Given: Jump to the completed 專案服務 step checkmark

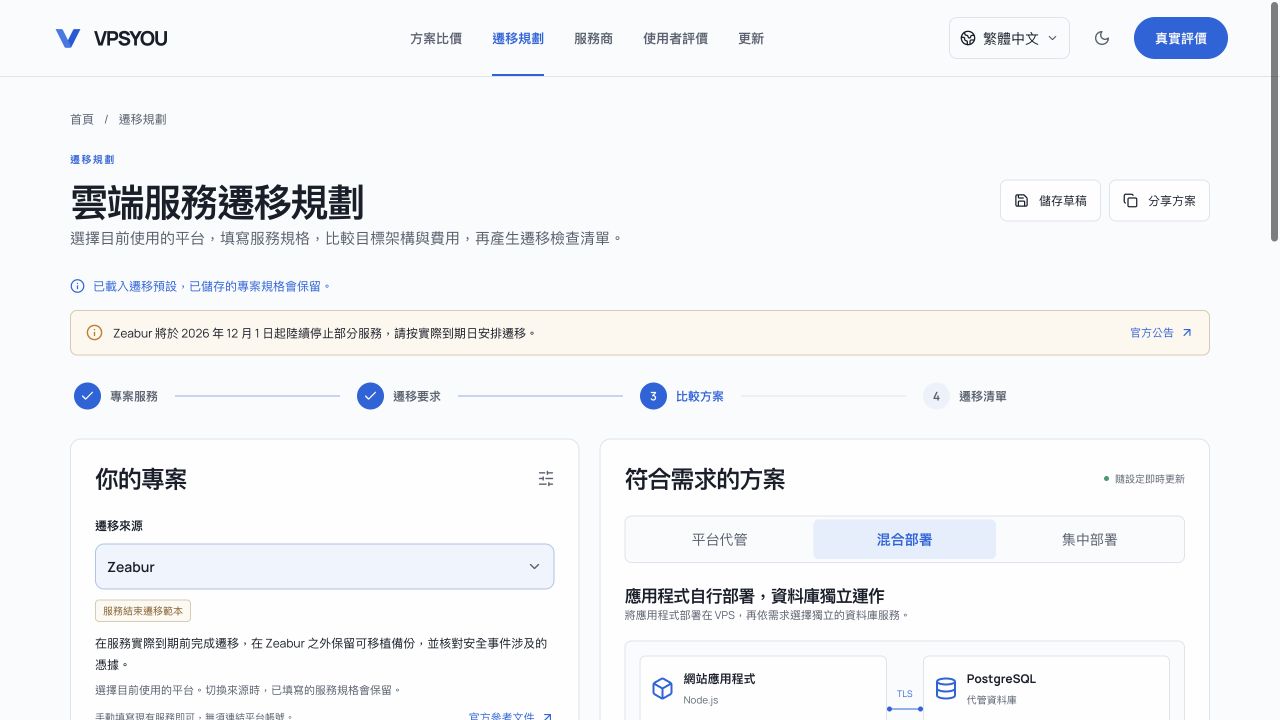Looking at the screenshot, I should (87, 396).
